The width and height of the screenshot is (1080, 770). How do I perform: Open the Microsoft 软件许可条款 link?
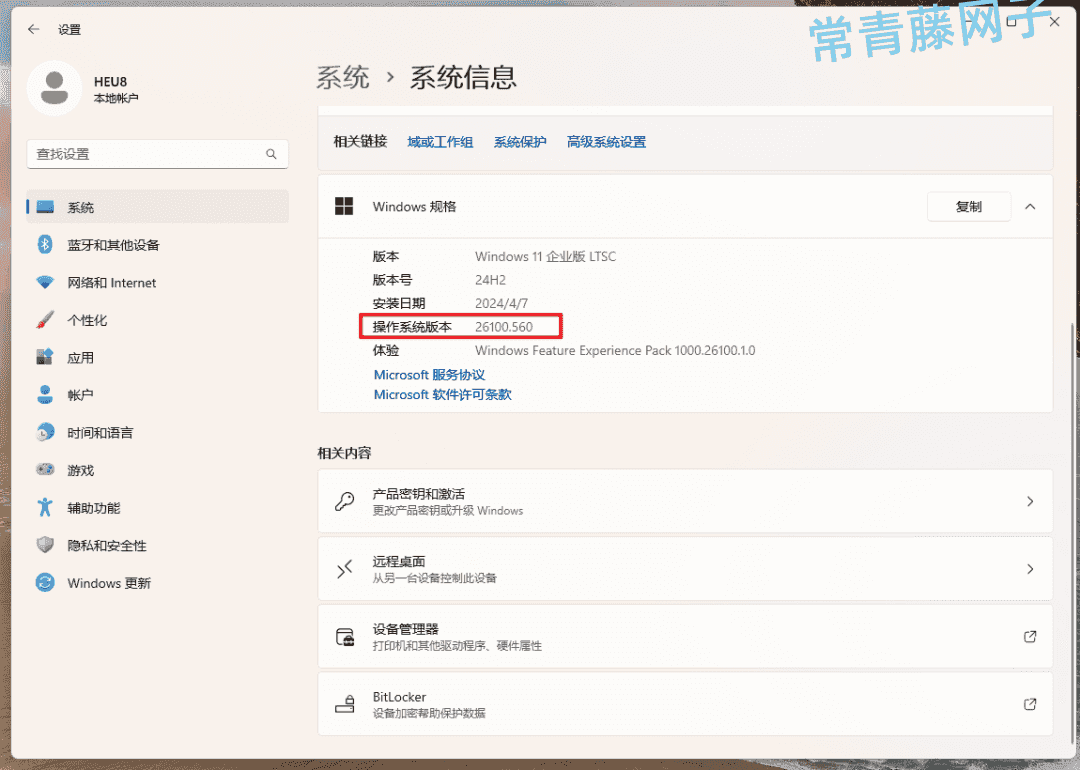coord(442,395)
